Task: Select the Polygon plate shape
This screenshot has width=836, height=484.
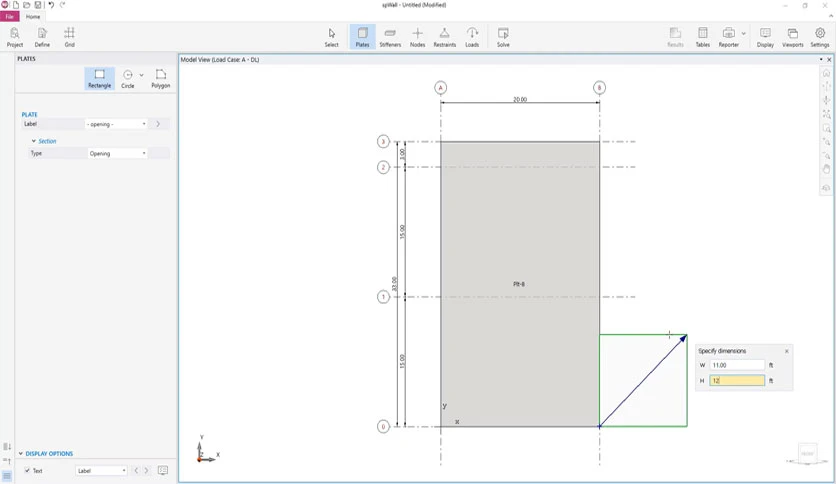Action: pyautogui.click(x=160, y=78)
